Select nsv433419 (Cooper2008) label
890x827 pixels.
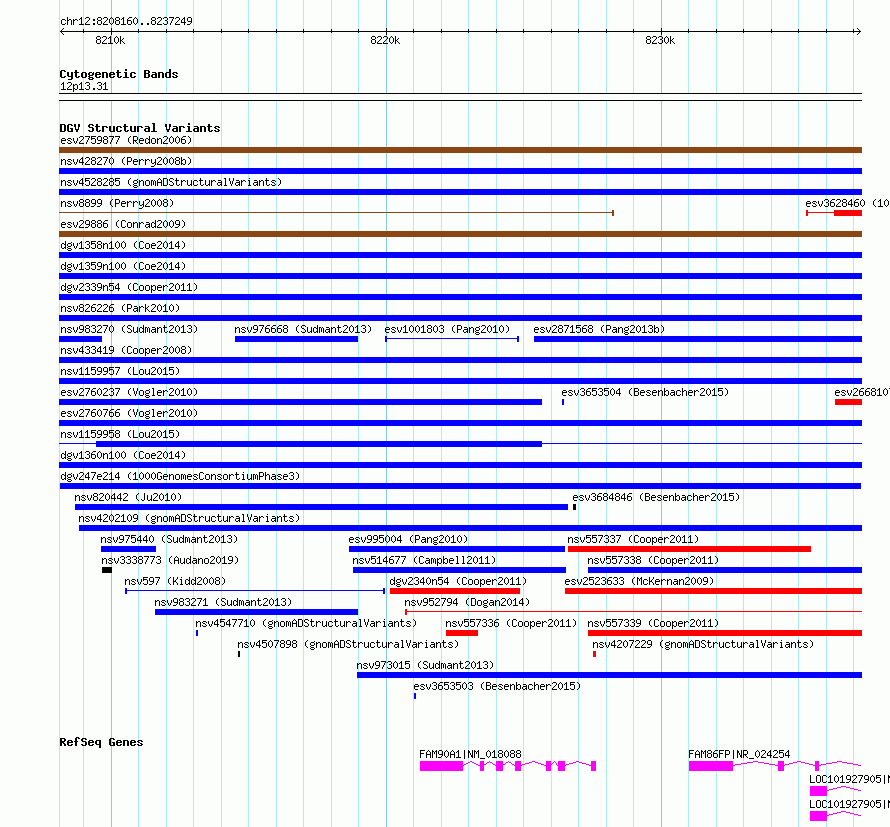(x=126, y=350)
